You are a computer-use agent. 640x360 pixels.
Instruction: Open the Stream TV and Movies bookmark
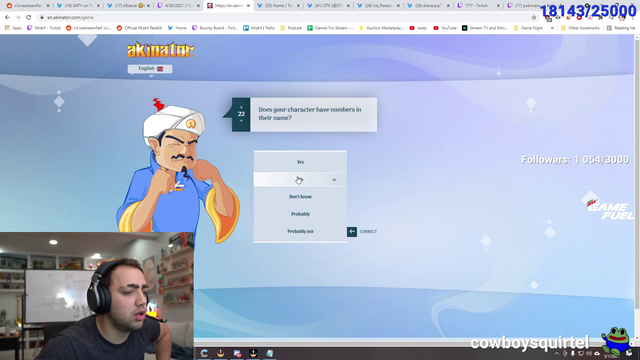485,28
